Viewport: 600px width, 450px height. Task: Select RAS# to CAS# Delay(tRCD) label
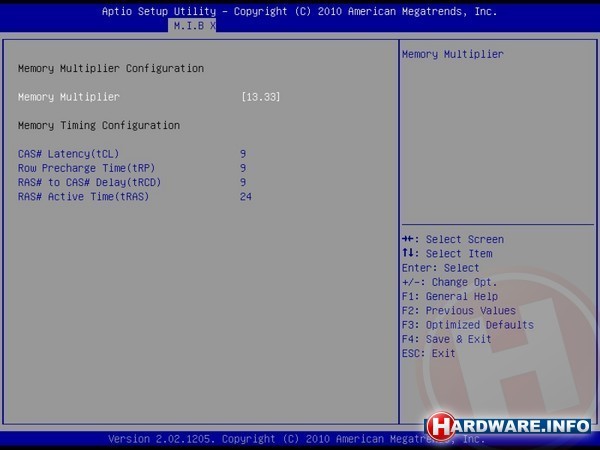click(89, 183)
